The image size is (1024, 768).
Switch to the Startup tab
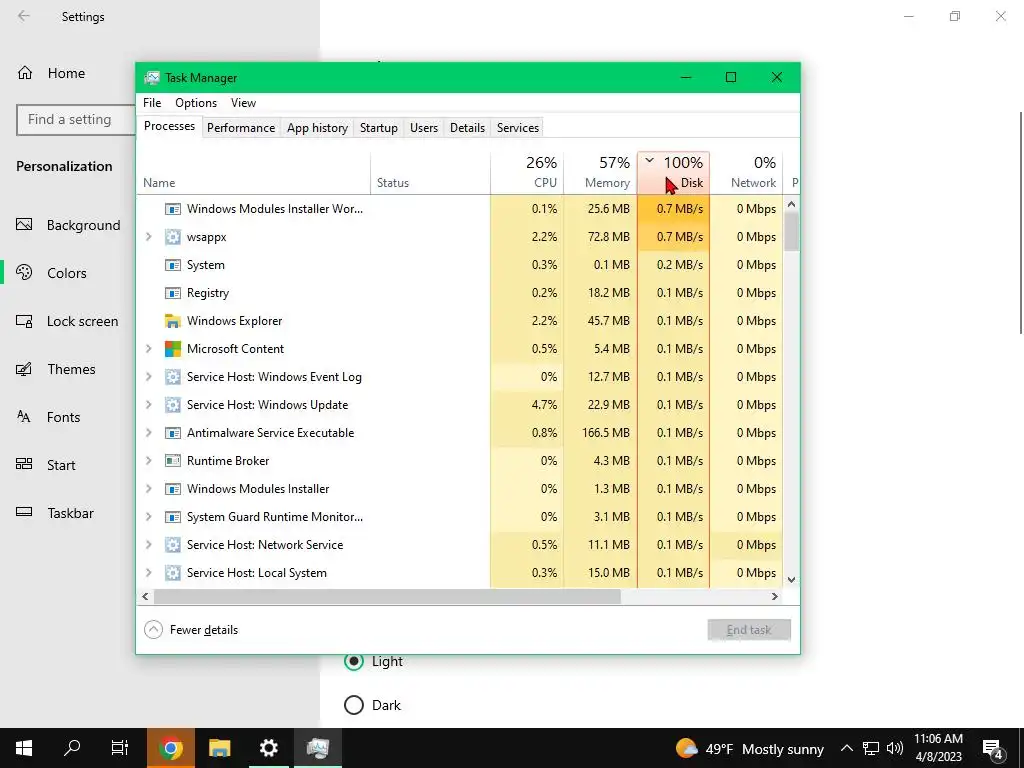tap(379, 128)
